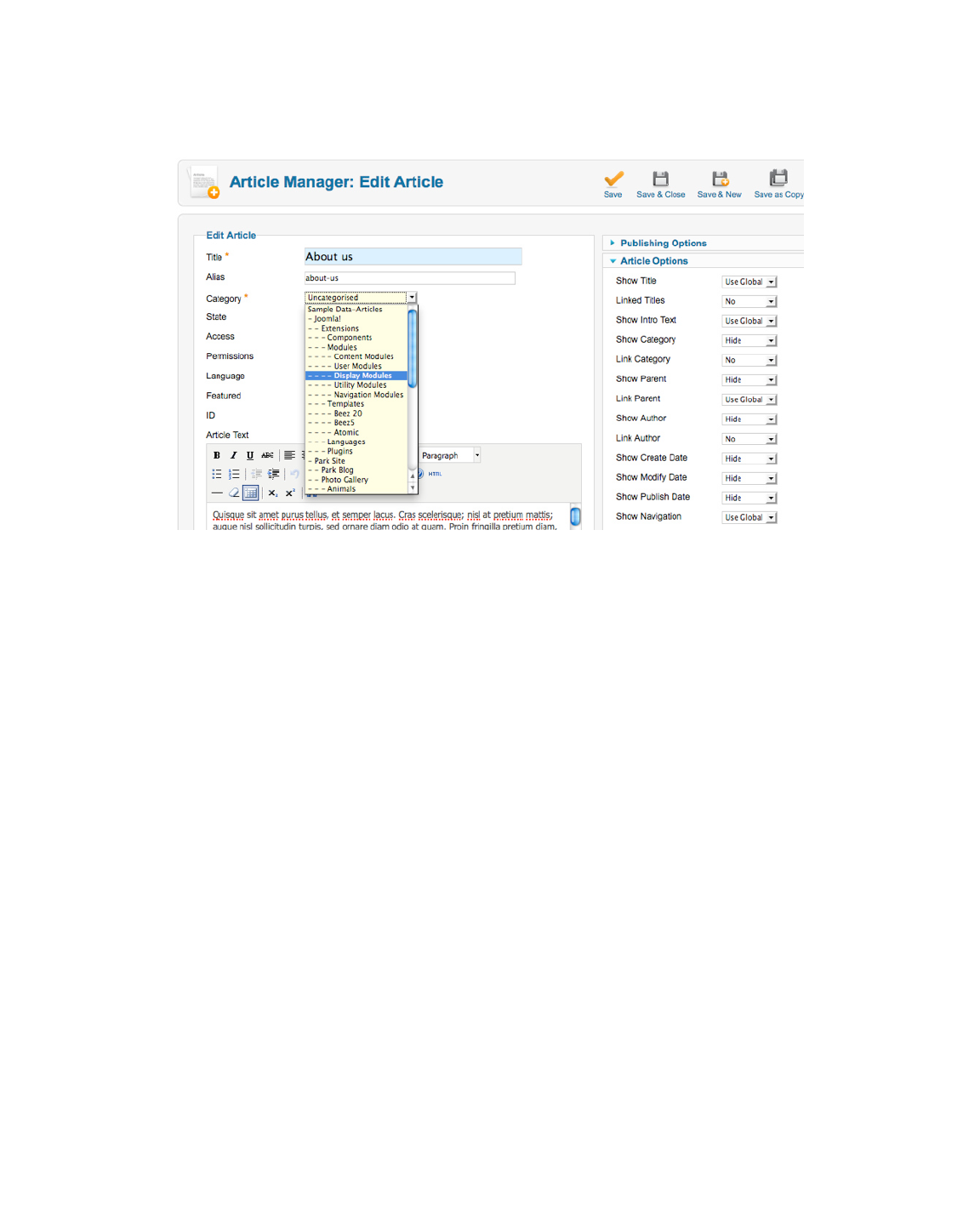Select Park Site category option

pos(356,461)
